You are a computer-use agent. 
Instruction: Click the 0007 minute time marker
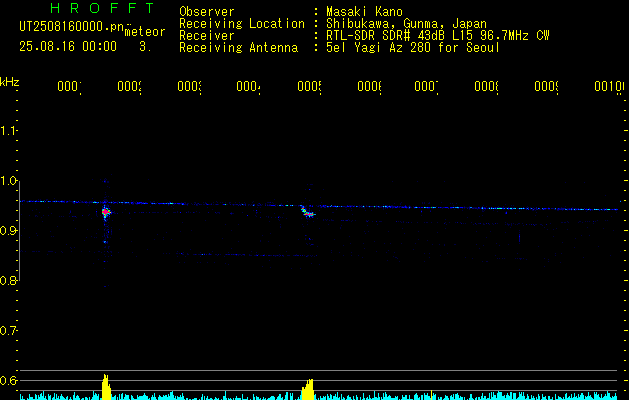click(426, 87)
